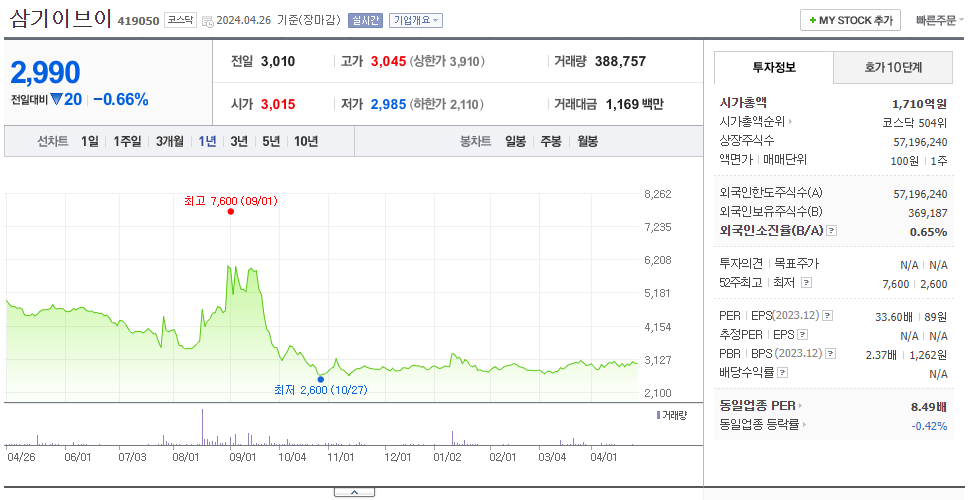
Task: Click the PER value 33.60배
Action: (x=893, y=317)
